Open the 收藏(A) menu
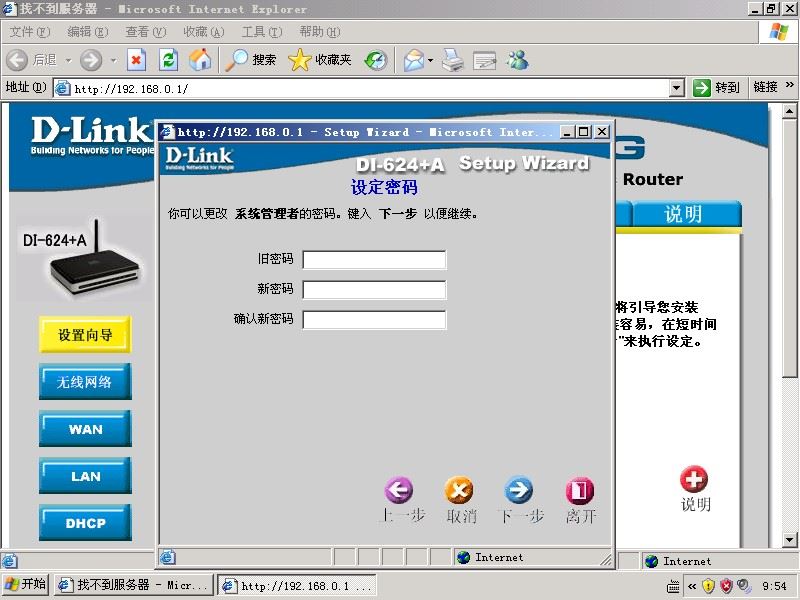Image resolution: width=800 pixels, height=600 pixels. click(204, 32)
